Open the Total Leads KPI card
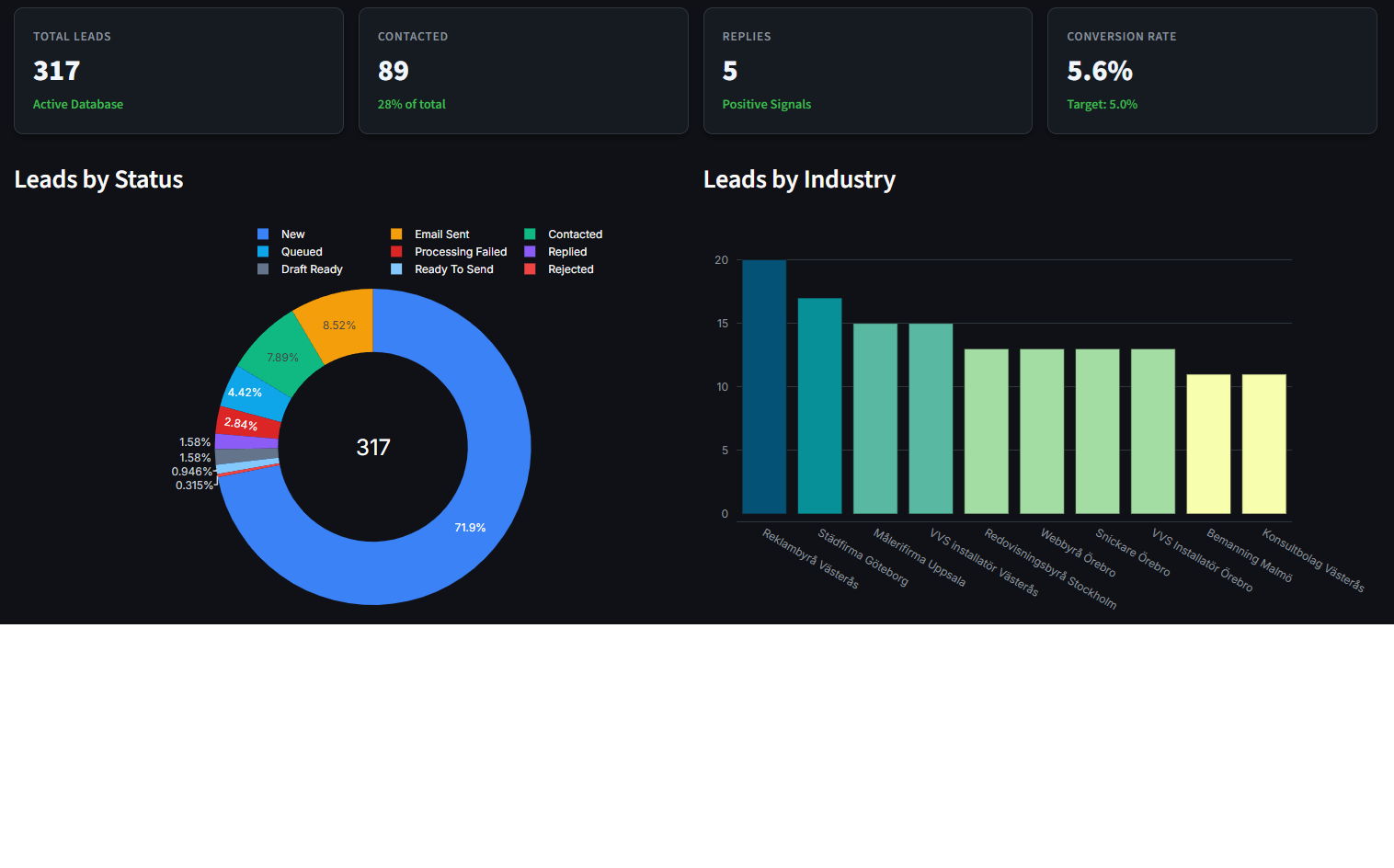This screenshot has width=1394, height=868. point(178,71)
